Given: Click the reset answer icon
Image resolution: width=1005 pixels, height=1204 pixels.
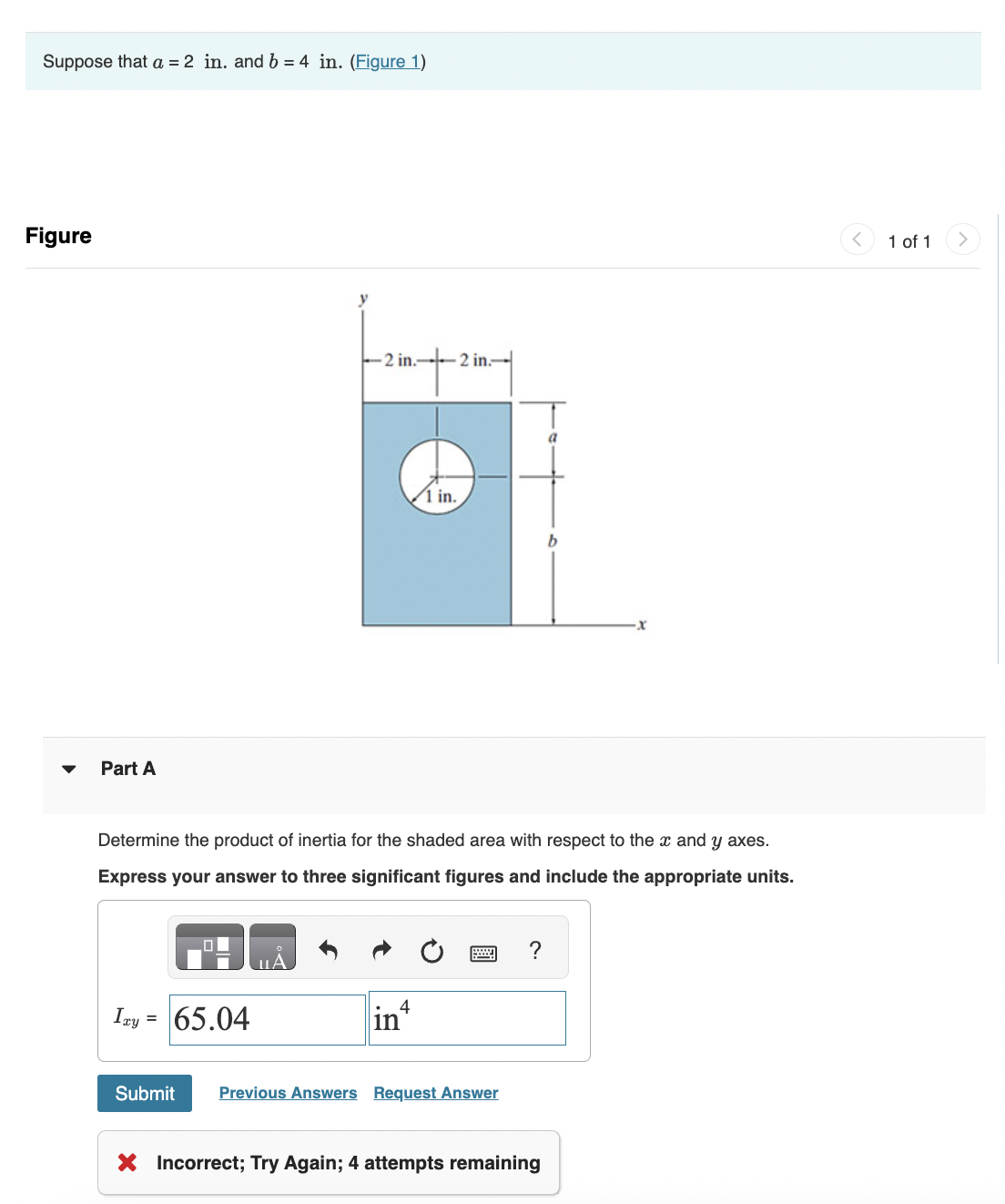Looking at the screenshot, I should pyautogui.click(x=431, y=951).
